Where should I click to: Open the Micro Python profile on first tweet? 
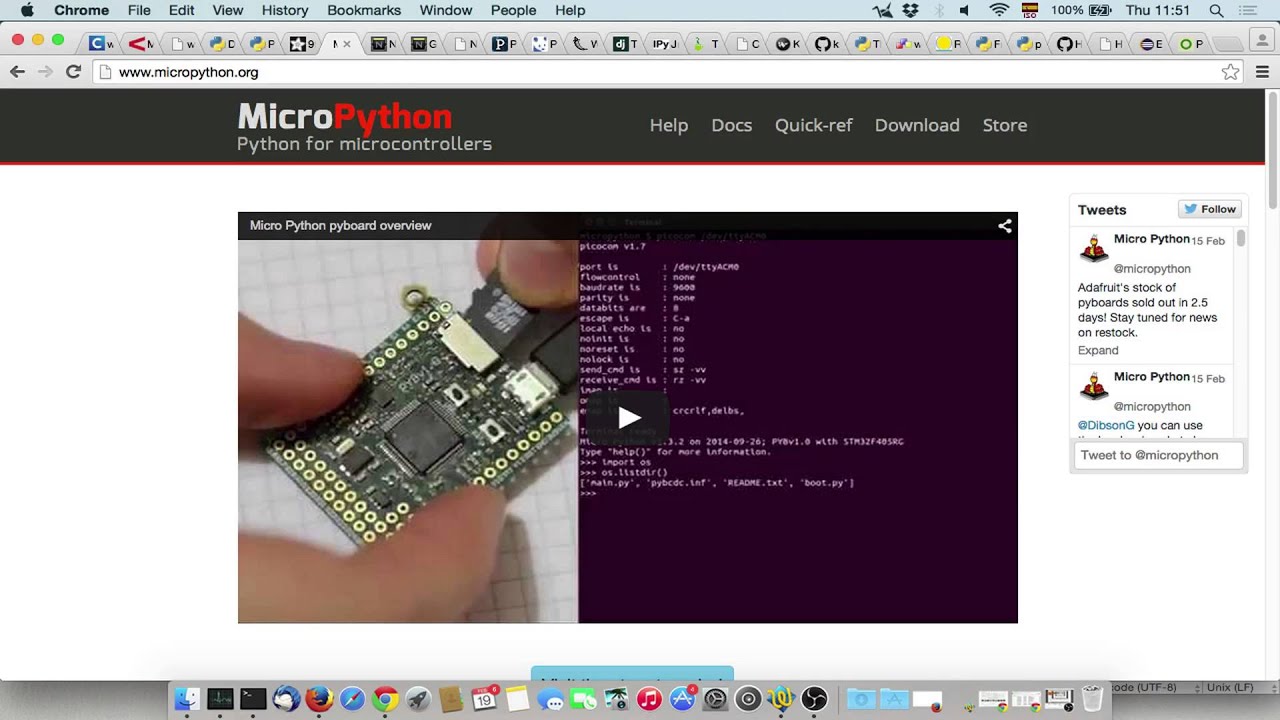(x=1152, y=239)
